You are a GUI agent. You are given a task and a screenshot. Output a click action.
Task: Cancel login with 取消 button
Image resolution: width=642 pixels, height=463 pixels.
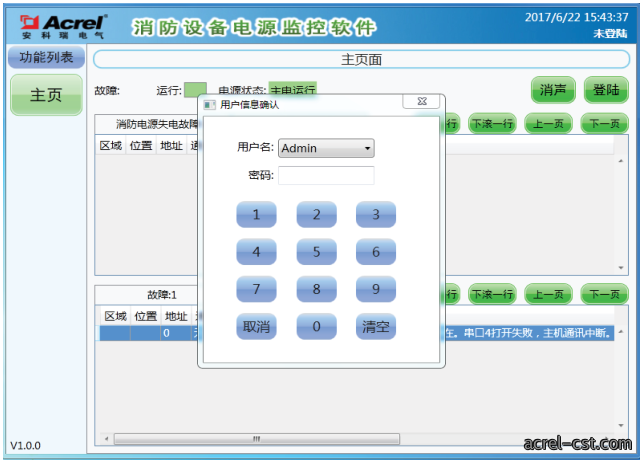pyautogui.click(x=256, y=326)
